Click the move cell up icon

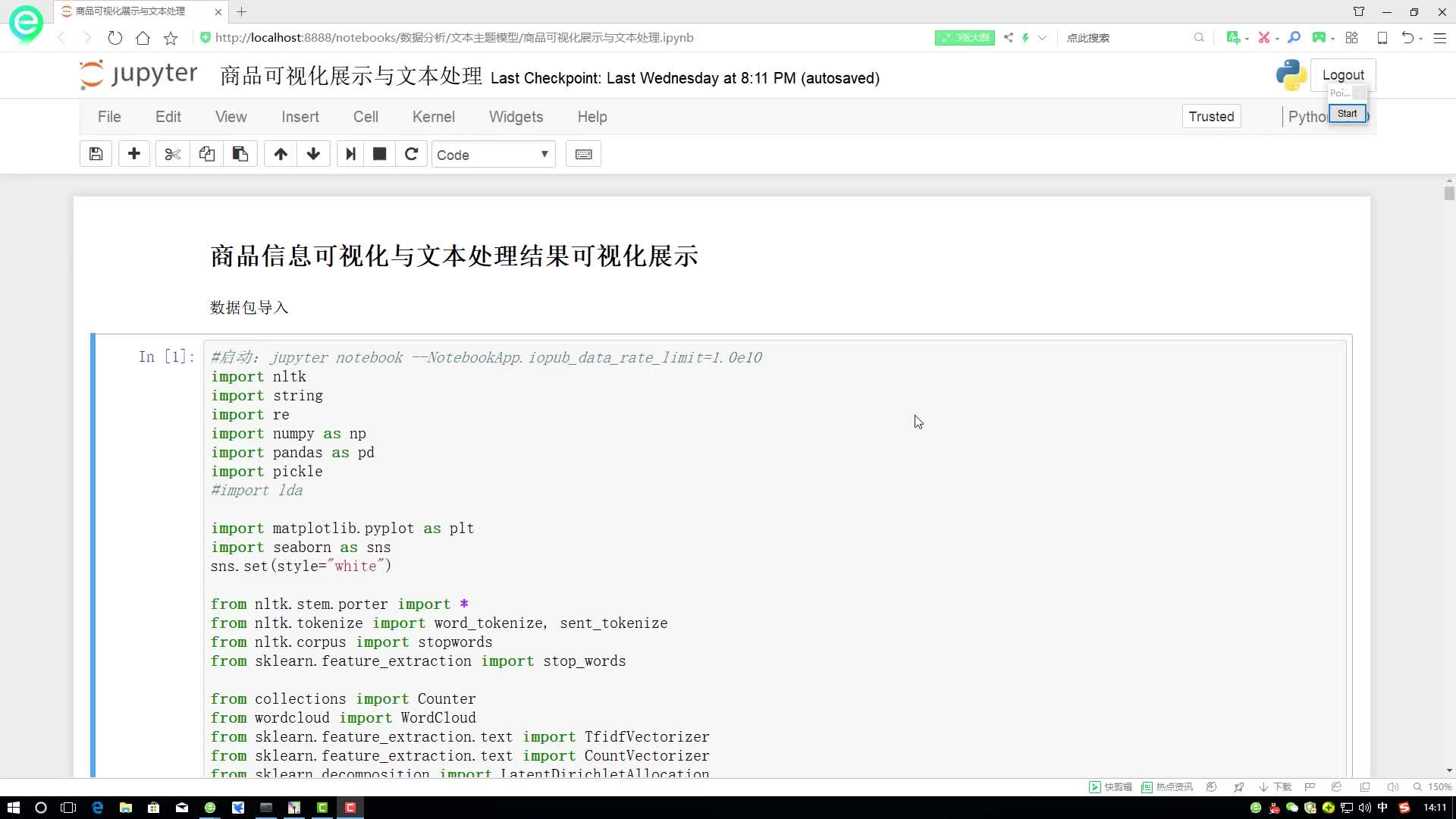pyautogui.click(x=280, y=155)
